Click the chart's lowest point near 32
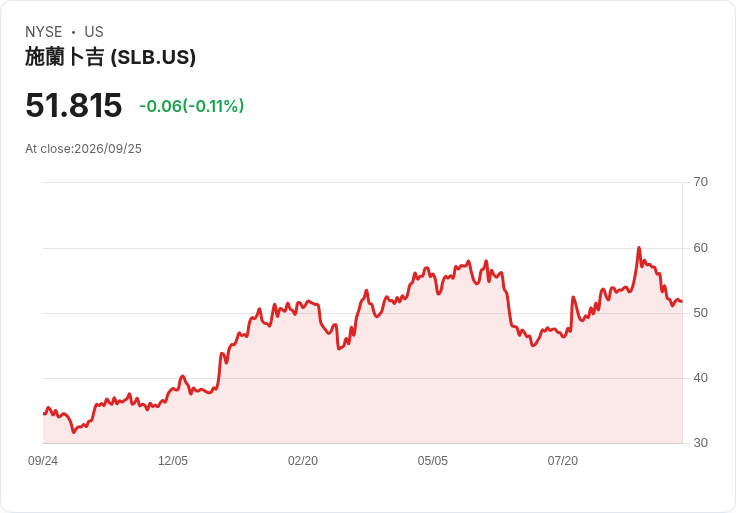Image resolution: width=736 pixels, height=513 pixels. (x=74, y=432)
